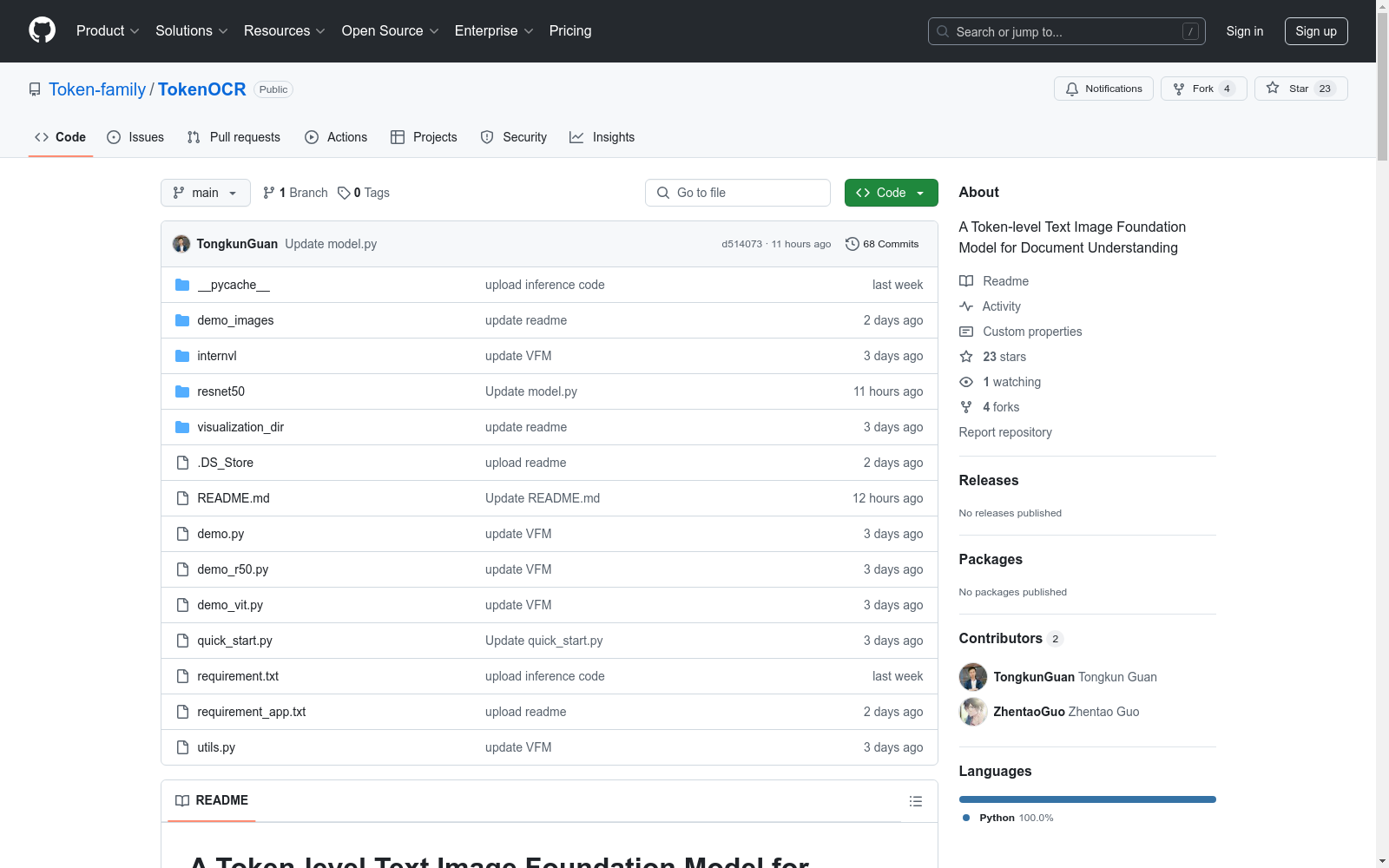1389x868 pixels.
Task: Expand the Product menu
Action: coord(108,31)
